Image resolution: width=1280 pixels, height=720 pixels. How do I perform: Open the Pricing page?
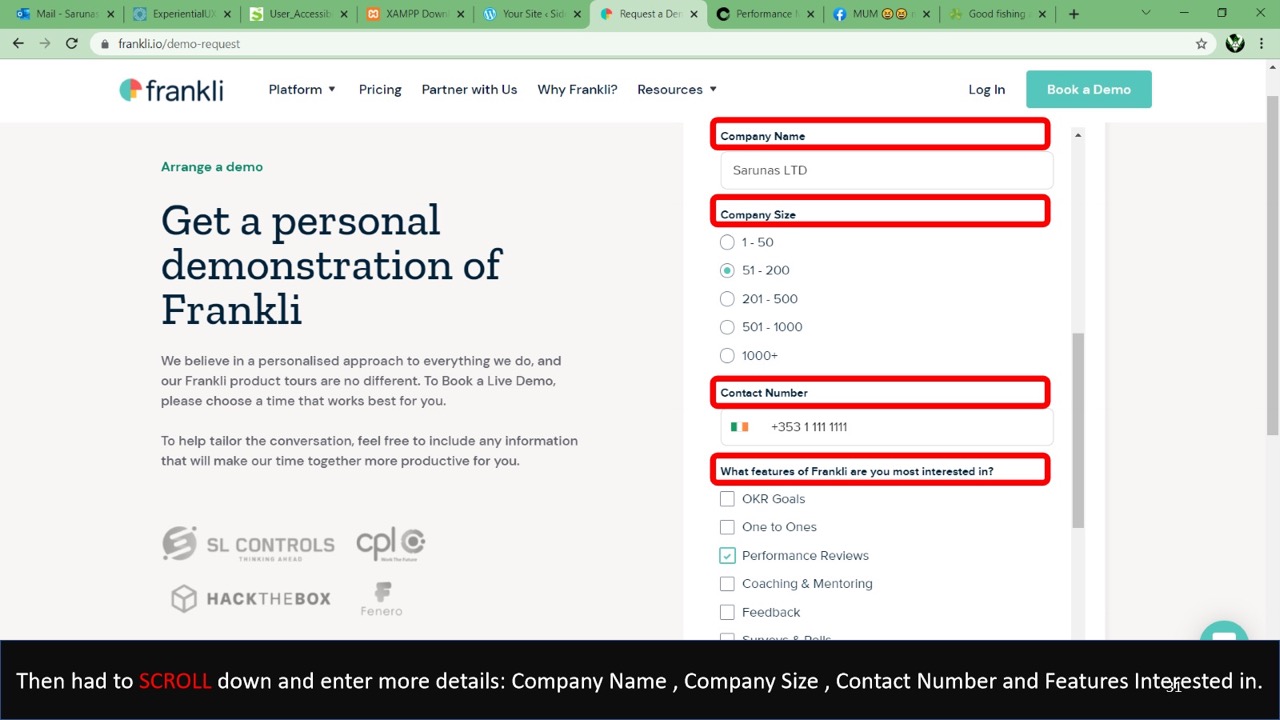380,89
